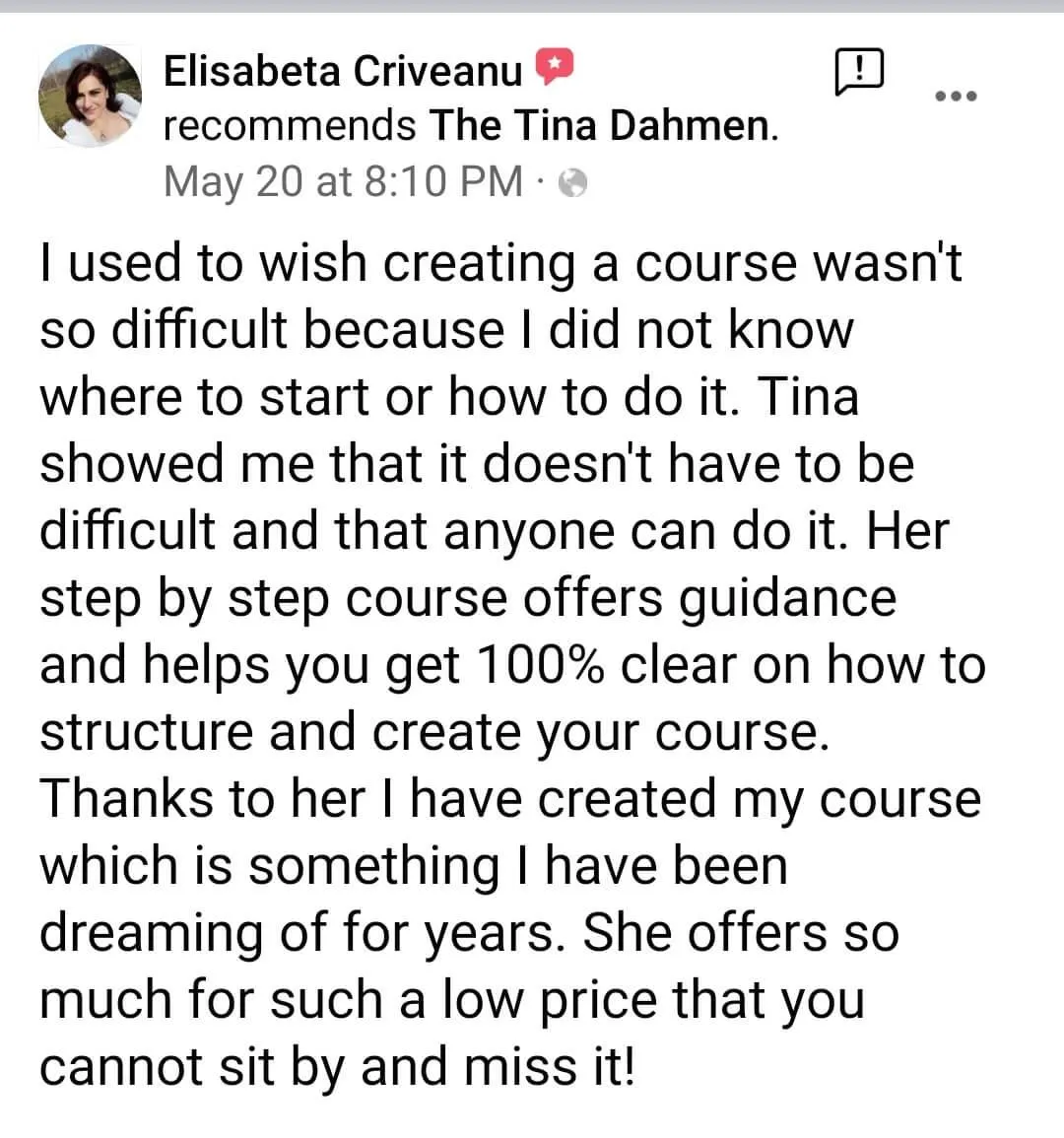
Task: Click the globe Public audience icon
Action: pyautogui.click(x=572, y=183)
